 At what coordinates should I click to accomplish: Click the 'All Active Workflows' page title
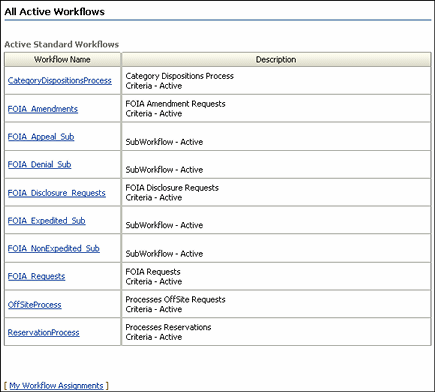(55, 12)
